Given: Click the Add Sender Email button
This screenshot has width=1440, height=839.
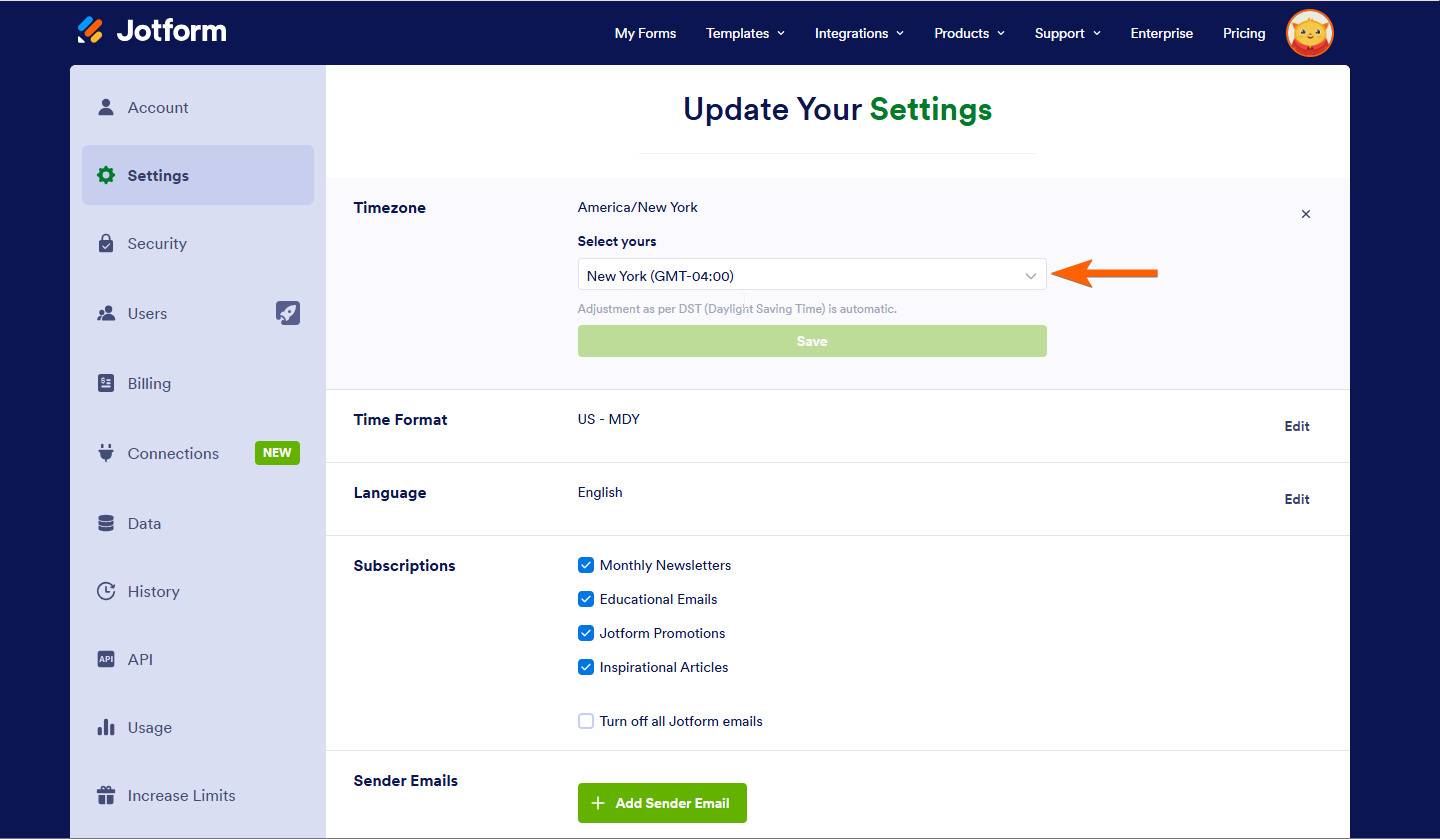Looking at the screenshot, I should pyautogui.click(x=662, y=803).
